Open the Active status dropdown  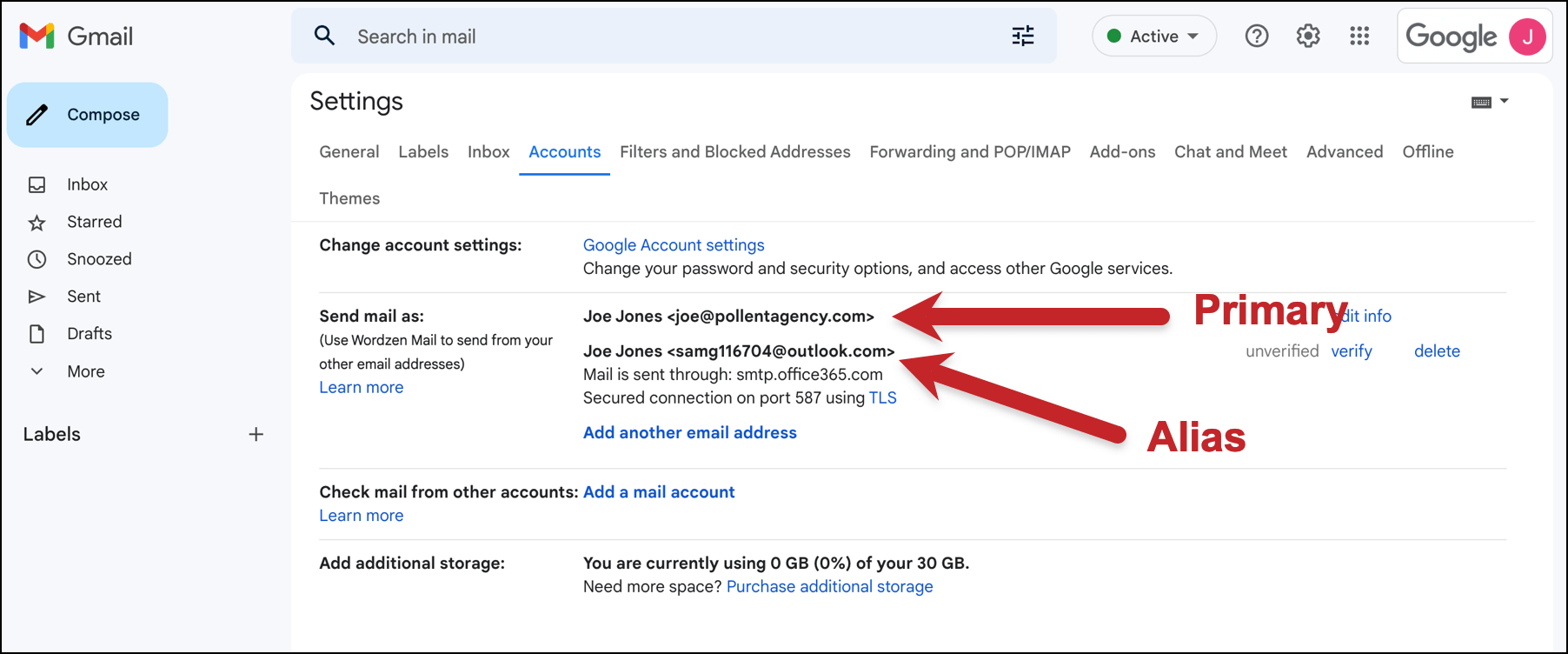coord(1154,36)
